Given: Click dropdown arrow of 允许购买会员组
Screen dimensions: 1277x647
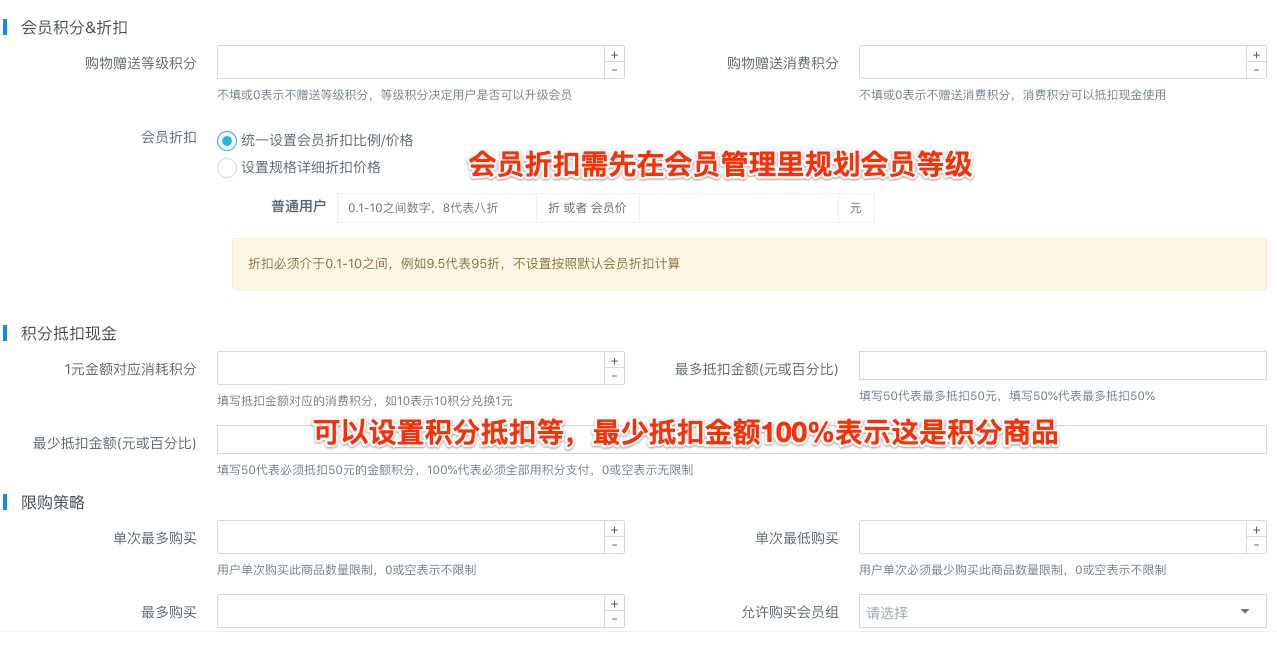Looking at the screenshot, I should (x=1245, y=612).
